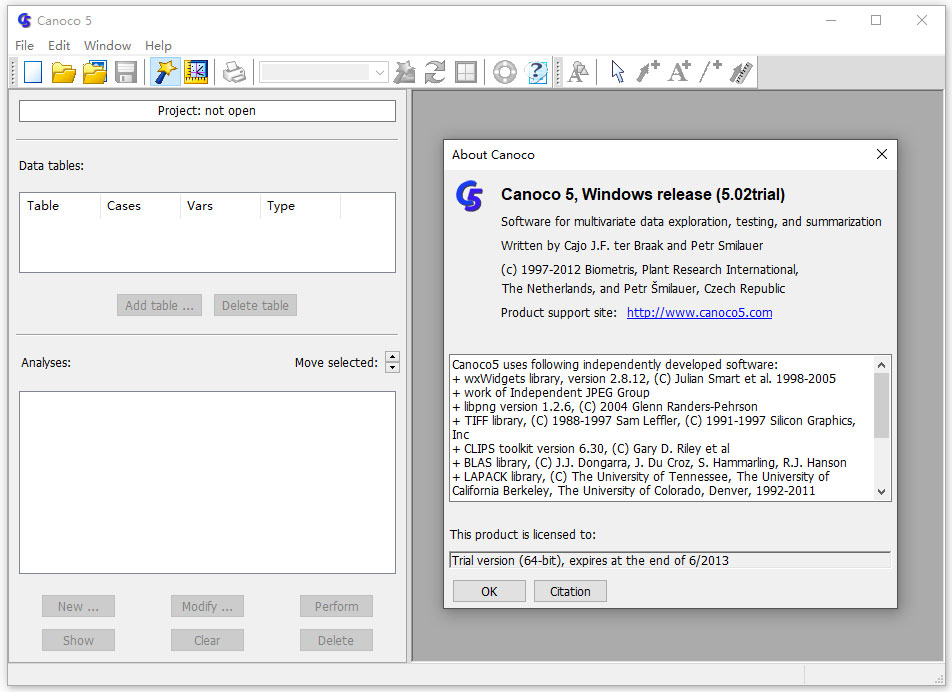The image size is (952, 692).
Task: Click the Citation button
Action: click(570, 591)
